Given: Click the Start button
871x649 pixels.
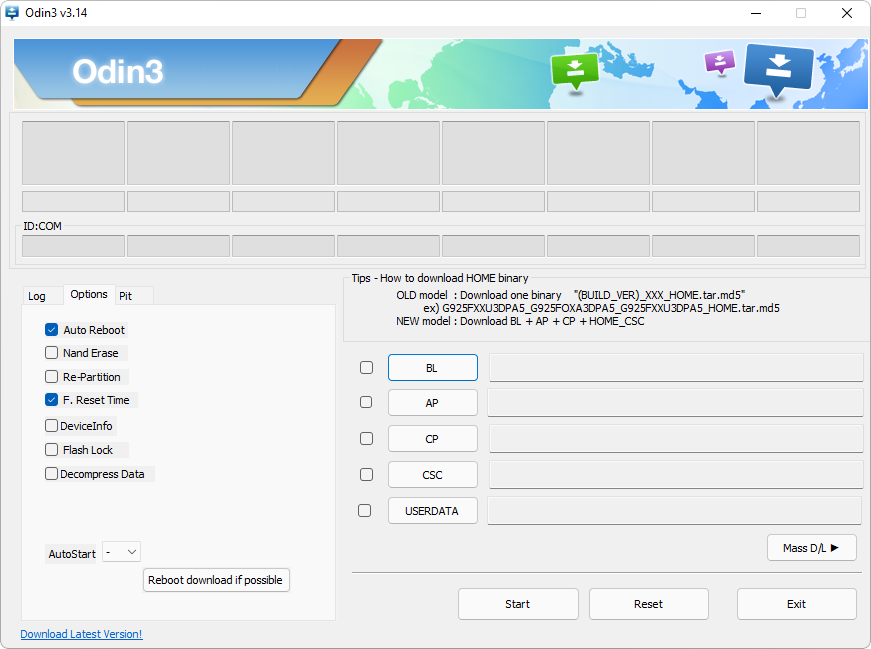Looking at the screenshot, I should pos(518,604).
